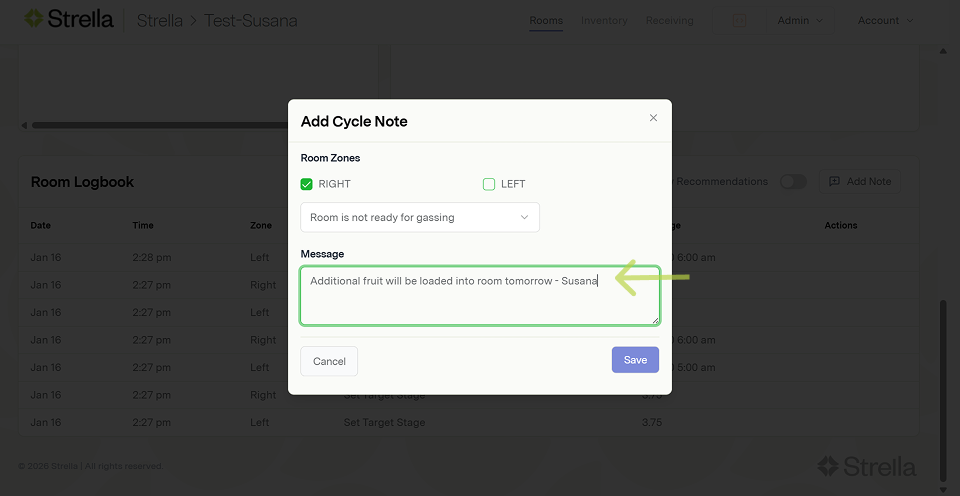The image size is (960, 496).
Task: Click the page scroll up arrow
Action: (x=943, y=50)
